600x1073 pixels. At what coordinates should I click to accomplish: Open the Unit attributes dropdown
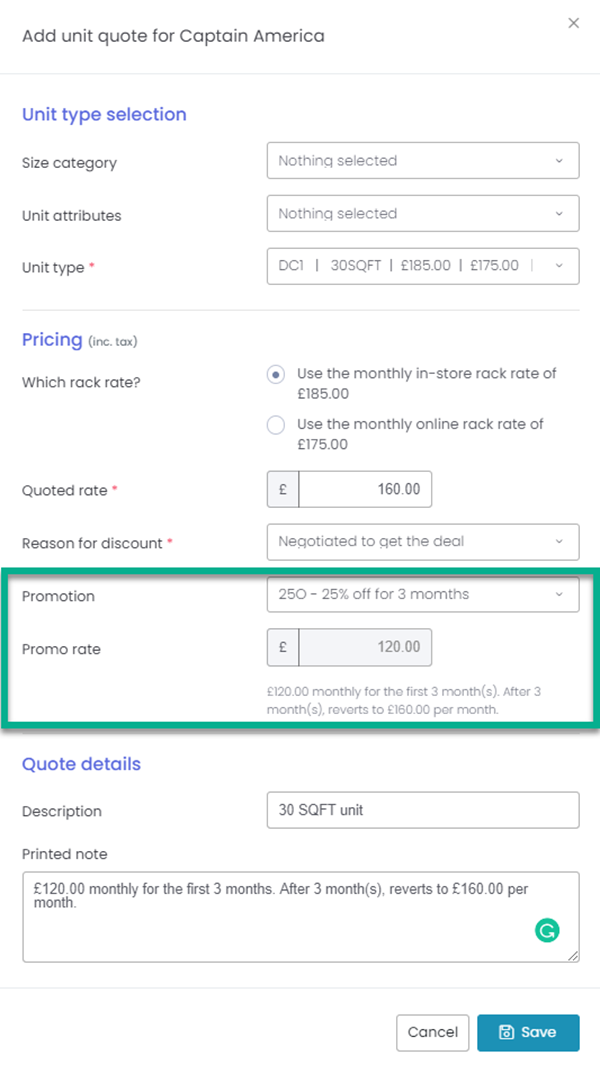pyautogui.click(x=422, y=213)
